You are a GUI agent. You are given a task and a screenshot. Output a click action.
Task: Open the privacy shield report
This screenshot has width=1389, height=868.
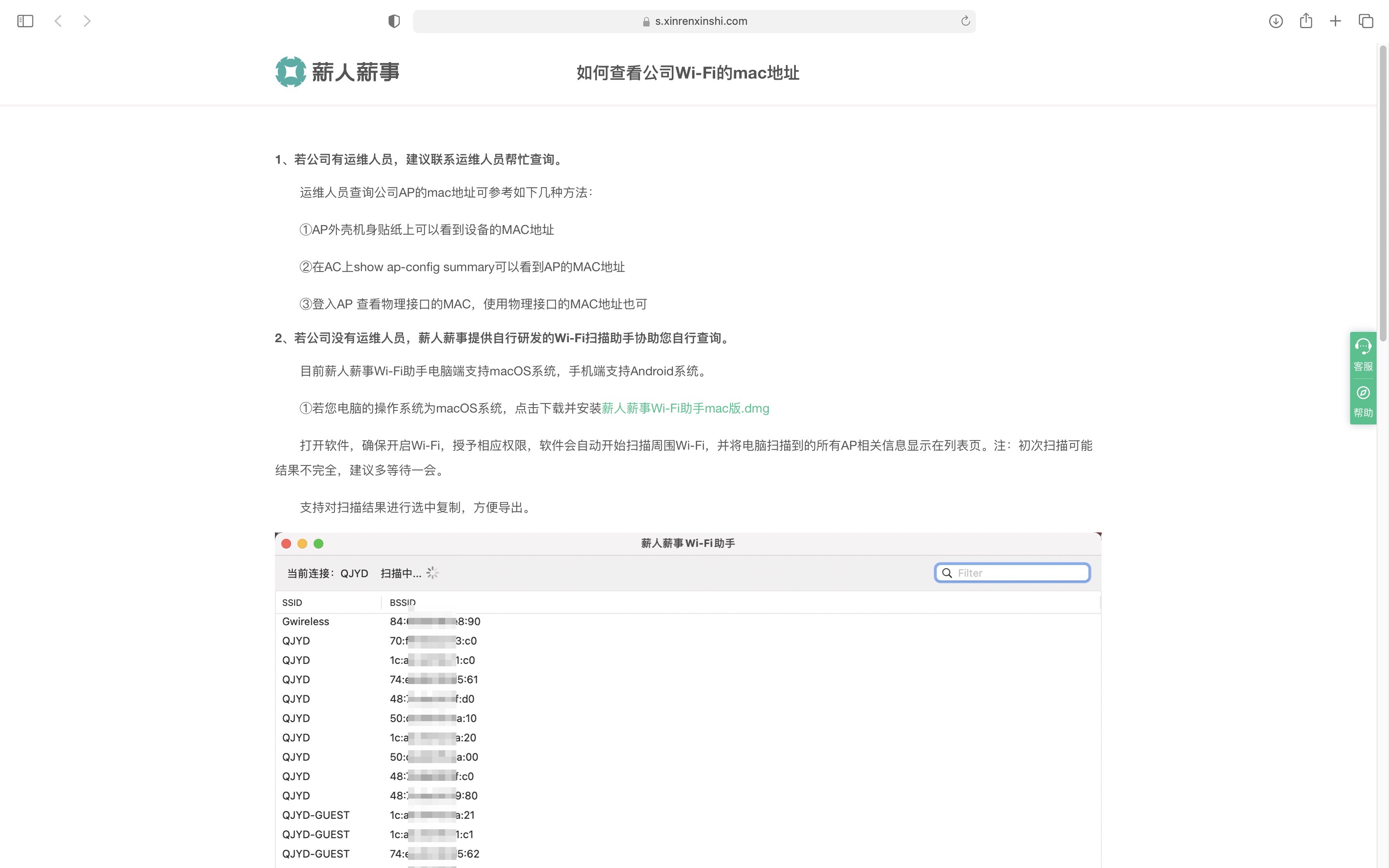point(394,21)
